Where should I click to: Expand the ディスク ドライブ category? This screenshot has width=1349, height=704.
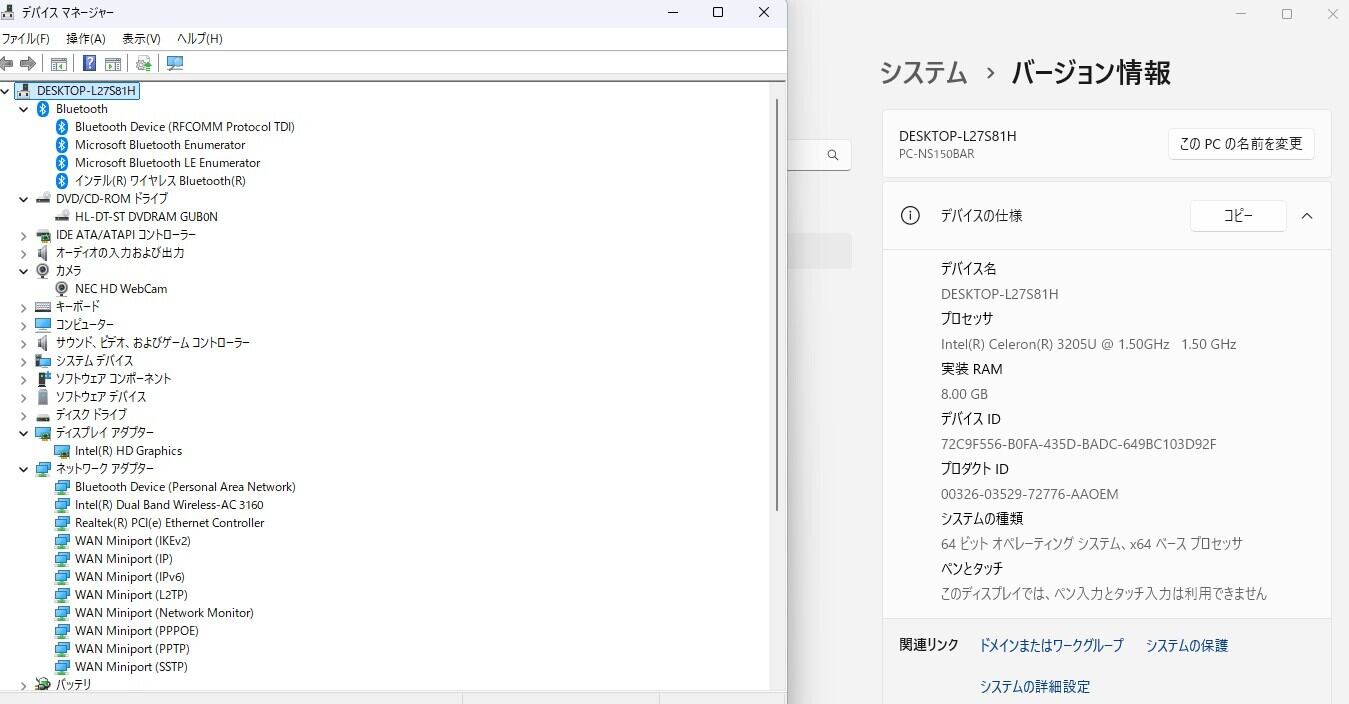(24, 415)
